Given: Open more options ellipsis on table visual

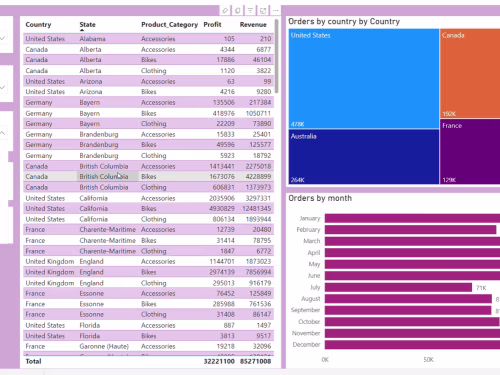Looking at the screenshot, I should click(x=276, y=11).
